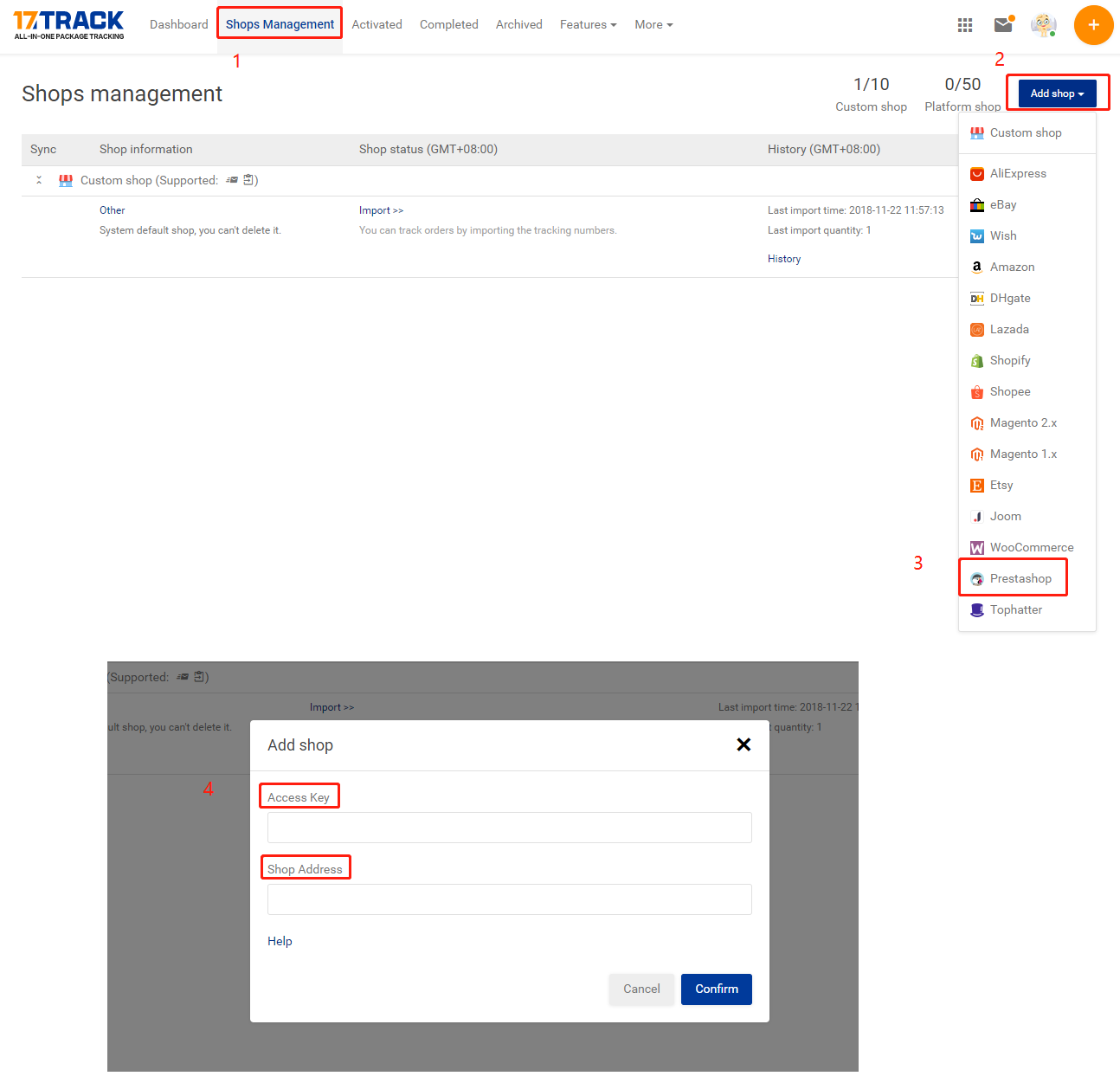Screen dimensions: 1120x1089
Task: Click the Last import time text
Action: tap(856, 210)
